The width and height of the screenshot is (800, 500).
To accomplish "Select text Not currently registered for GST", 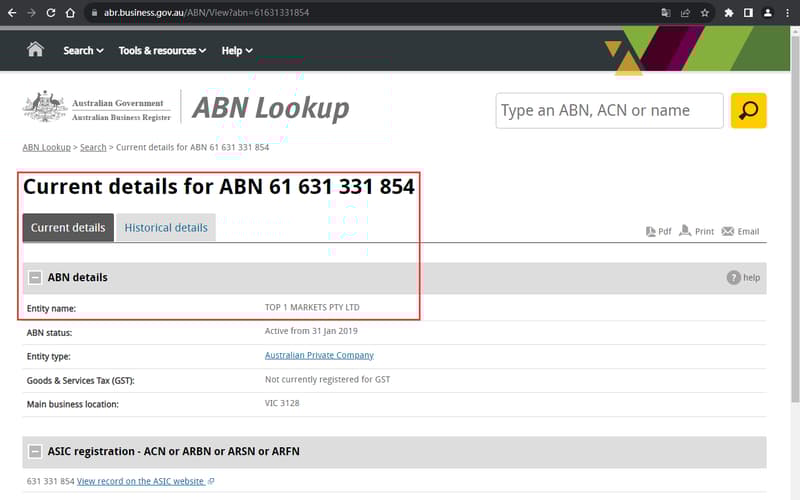I will pos(328,380).
